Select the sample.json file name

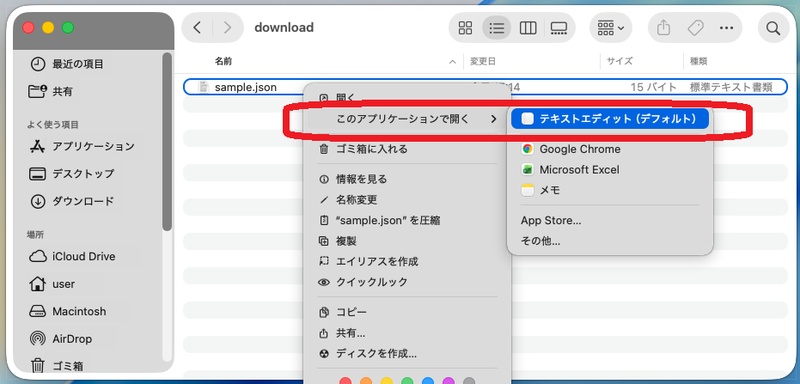[x=245, y=87]
